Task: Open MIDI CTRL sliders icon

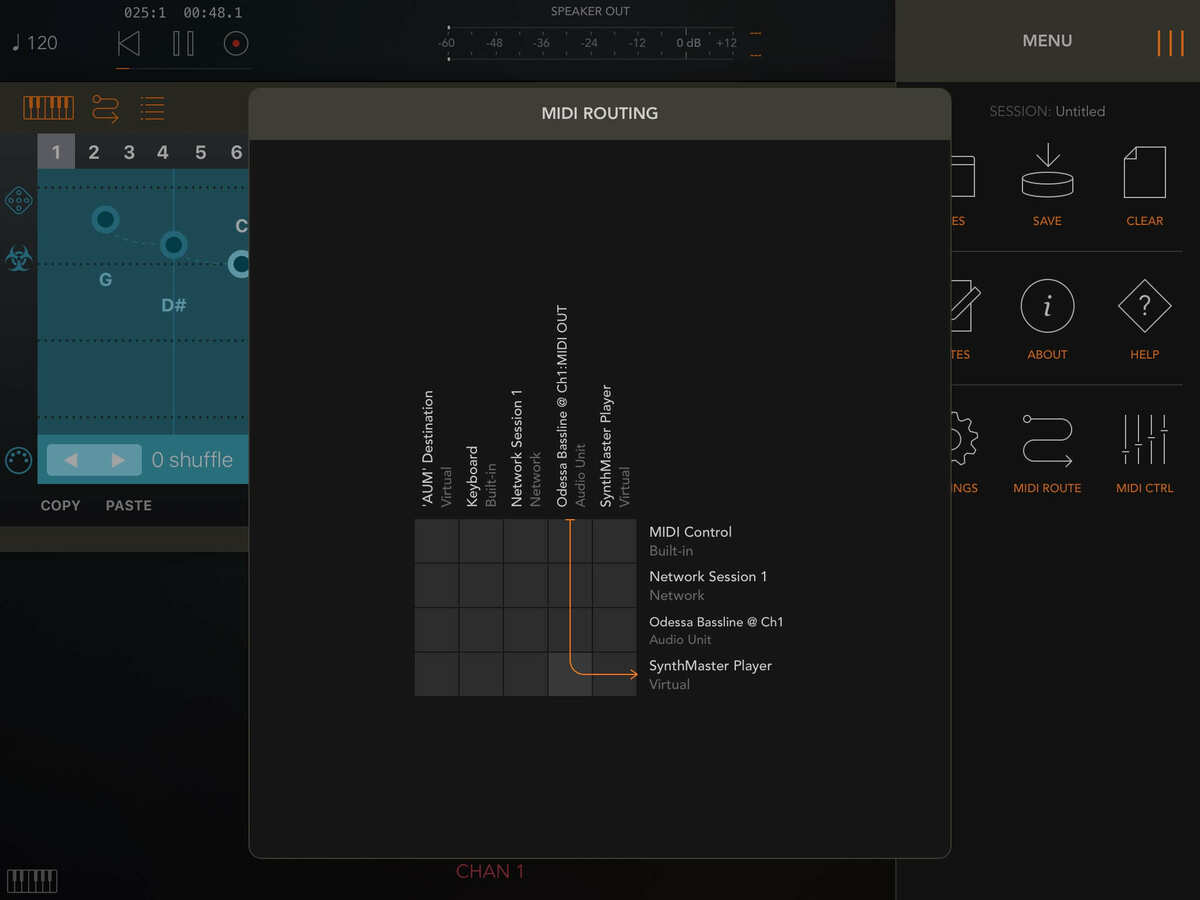Action: [1145, 453]
